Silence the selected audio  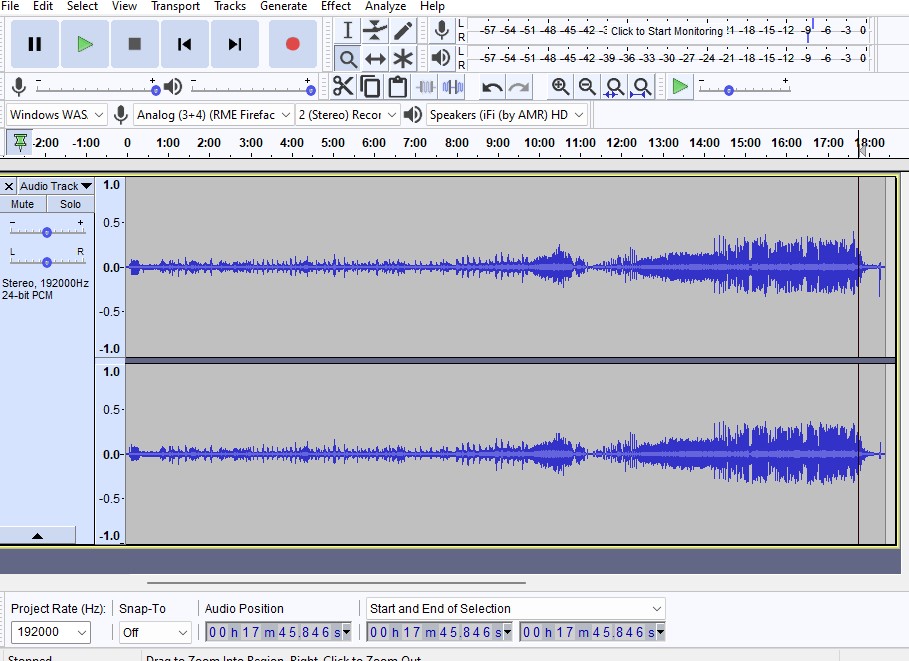click(x=452, y=87)
